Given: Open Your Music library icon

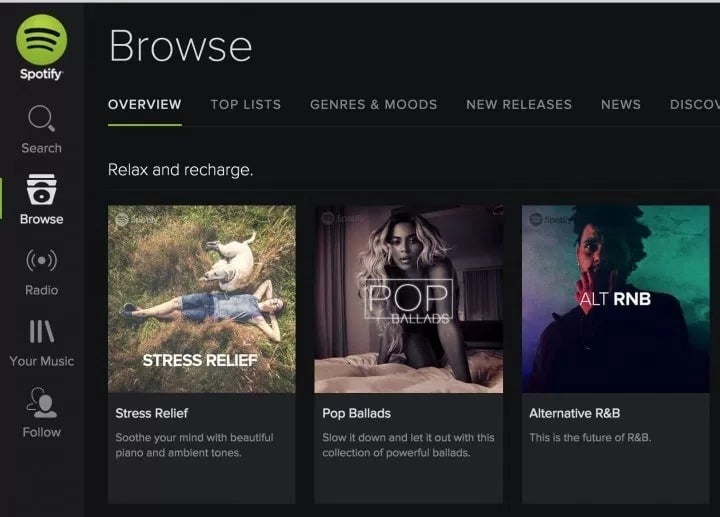Looking at the screenshot, I should click(41, 332).
